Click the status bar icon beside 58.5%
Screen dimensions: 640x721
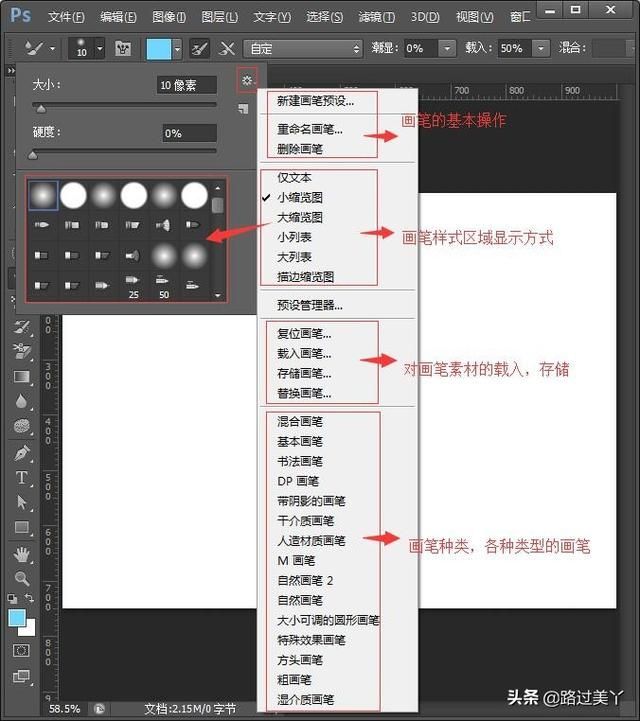coord(99,709)
